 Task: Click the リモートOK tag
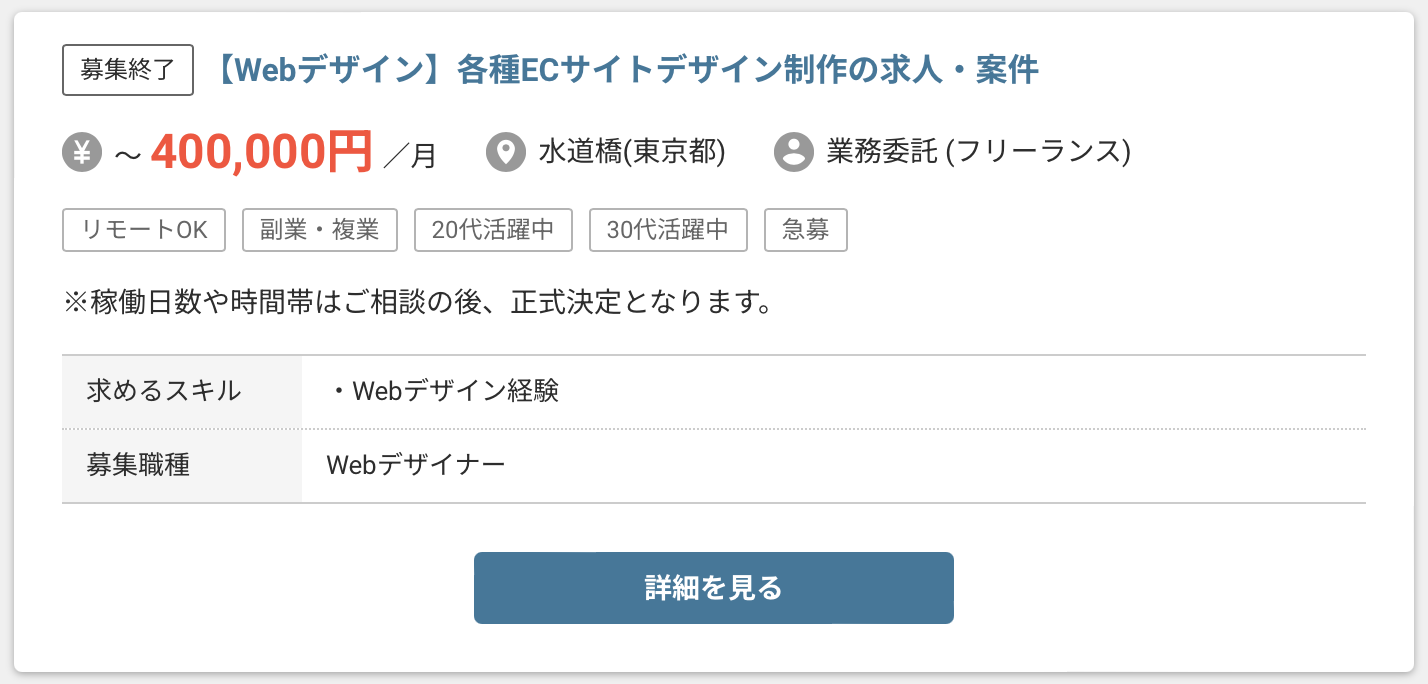(144, 230)
